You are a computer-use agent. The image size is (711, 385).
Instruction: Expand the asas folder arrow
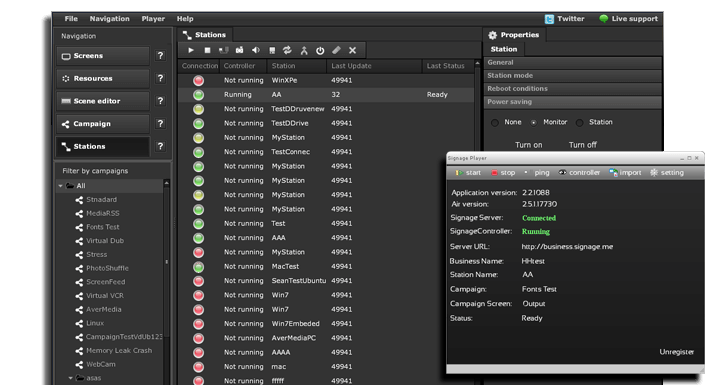[71, 378]
